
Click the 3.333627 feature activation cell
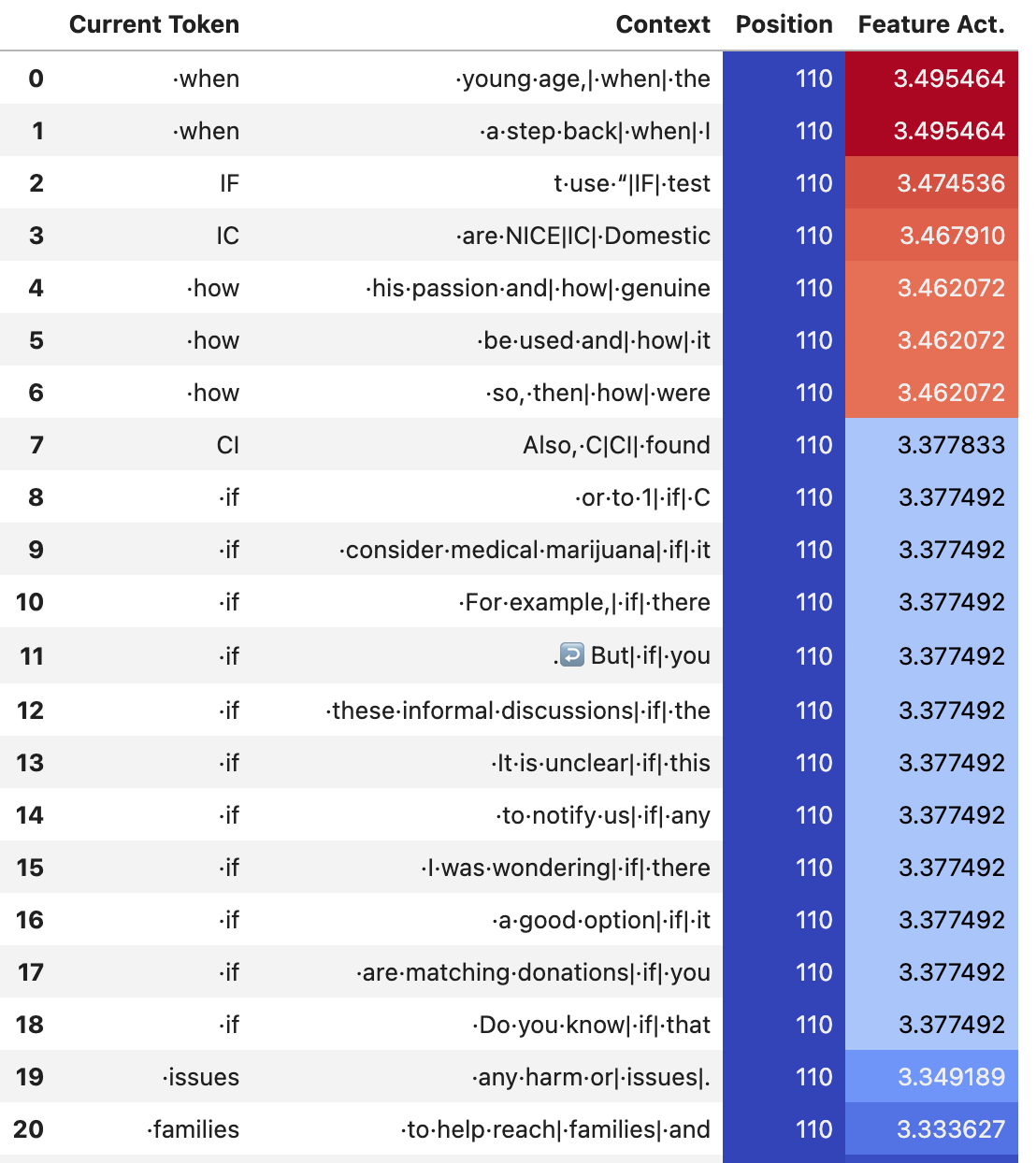click(931, 1129)
